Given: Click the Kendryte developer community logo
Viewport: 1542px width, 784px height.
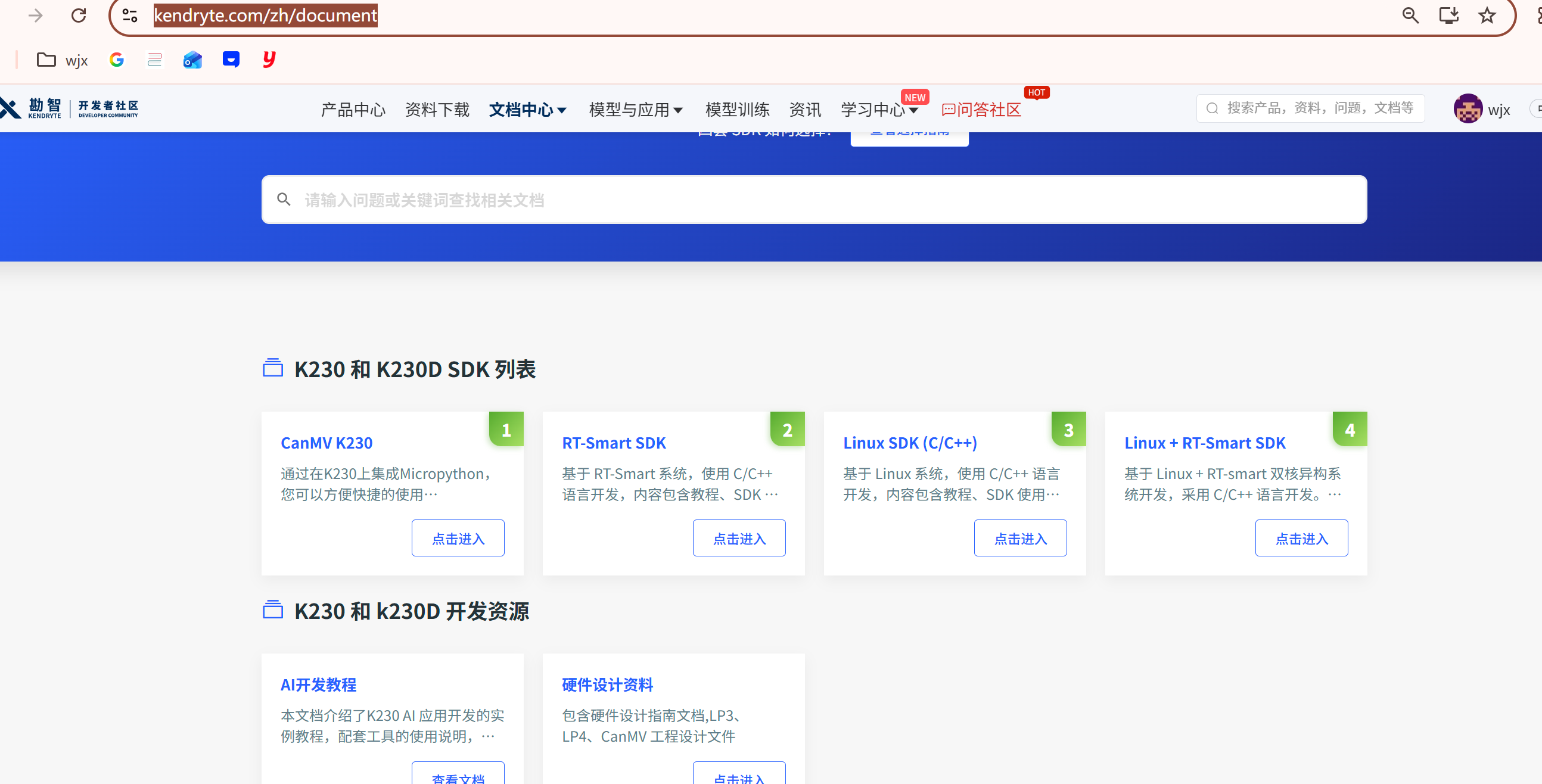Looking at the screenshot, I should (x=70, y=108).
